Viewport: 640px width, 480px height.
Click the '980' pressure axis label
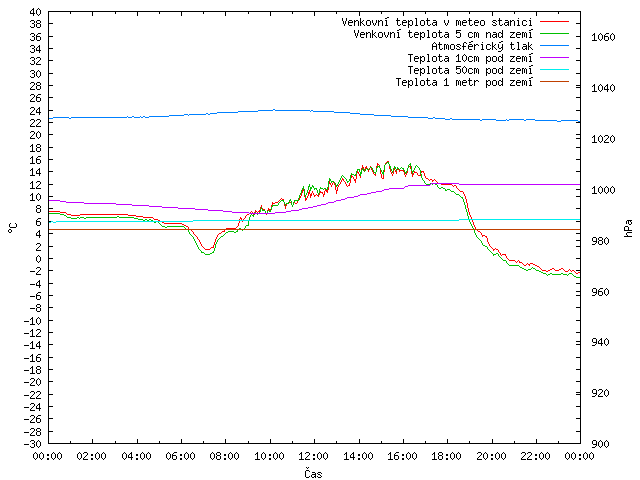click(x=600, y=241)
